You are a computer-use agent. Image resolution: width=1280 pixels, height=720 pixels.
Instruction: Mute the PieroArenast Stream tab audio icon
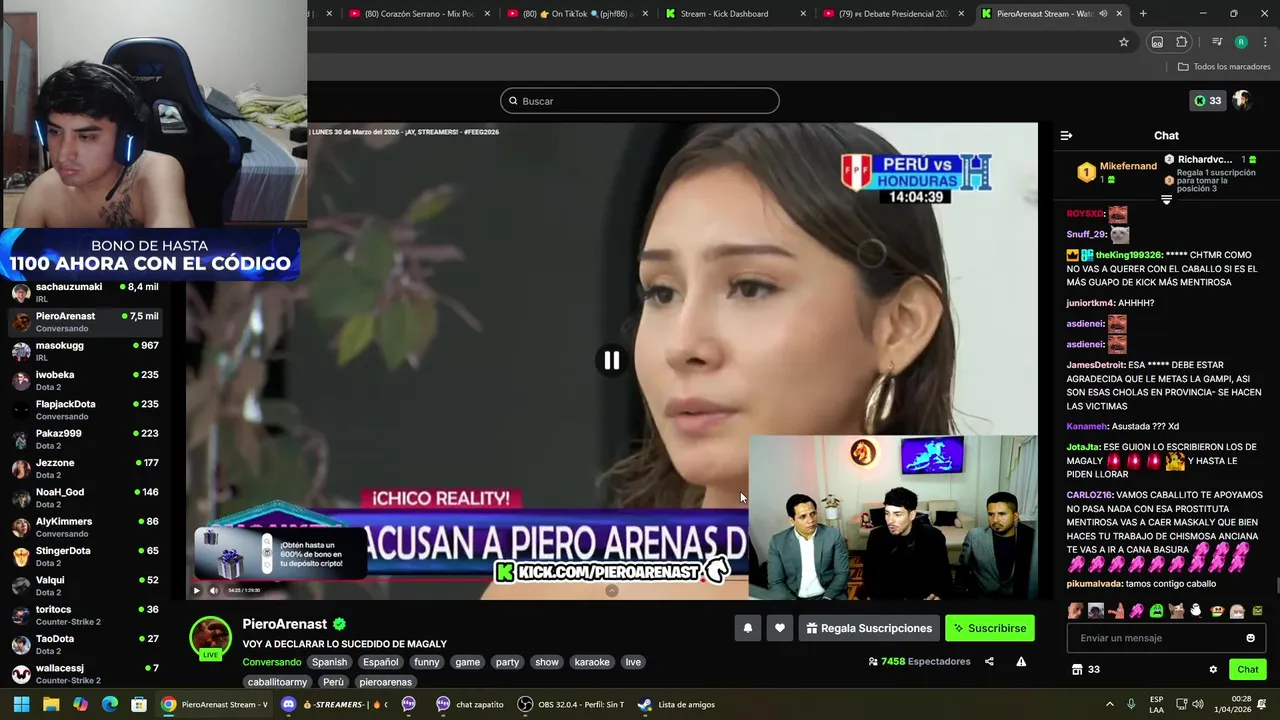click(x=1103, y=14)
